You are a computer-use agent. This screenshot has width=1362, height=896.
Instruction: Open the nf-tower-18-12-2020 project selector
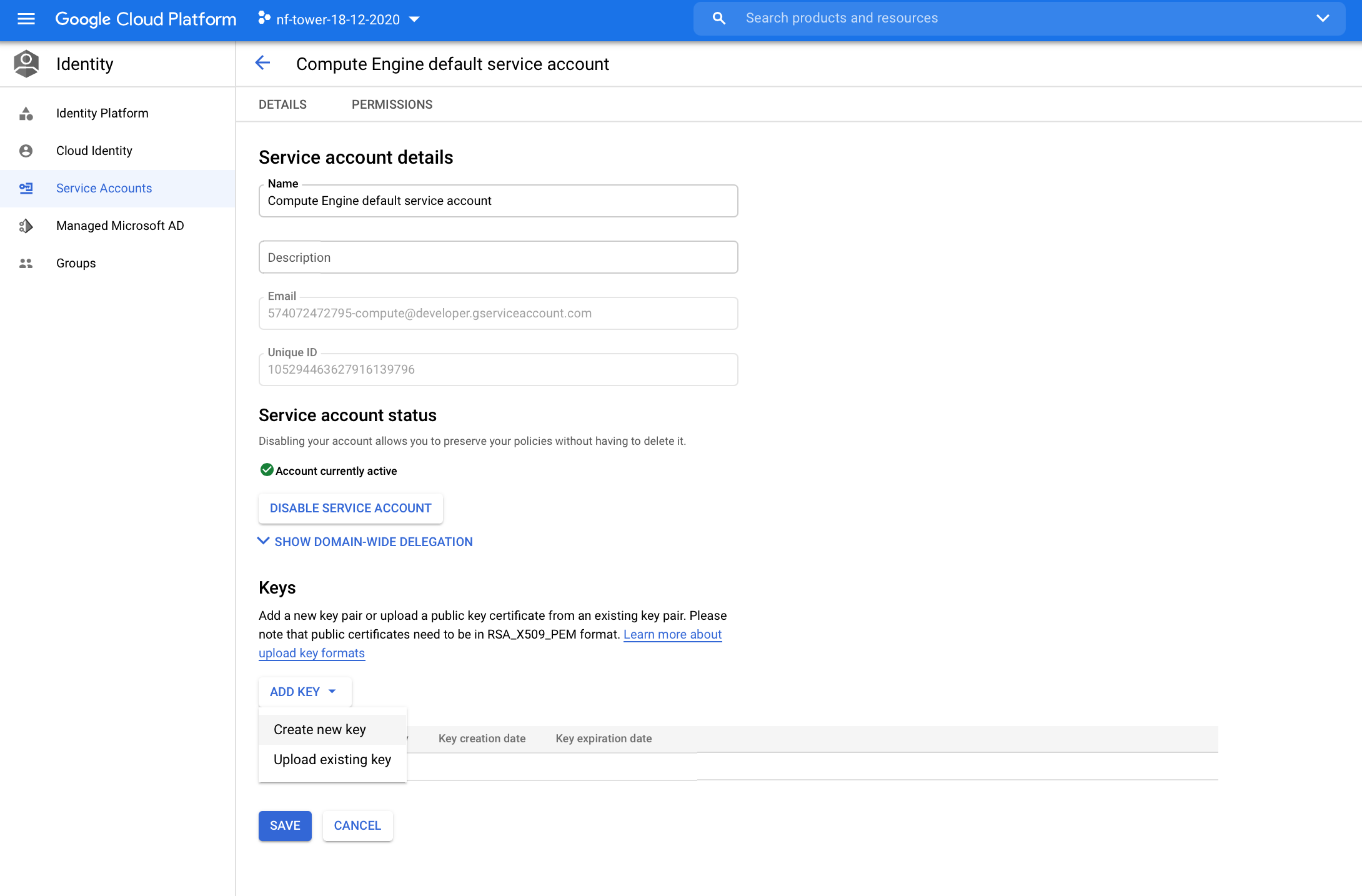(339, 19)
